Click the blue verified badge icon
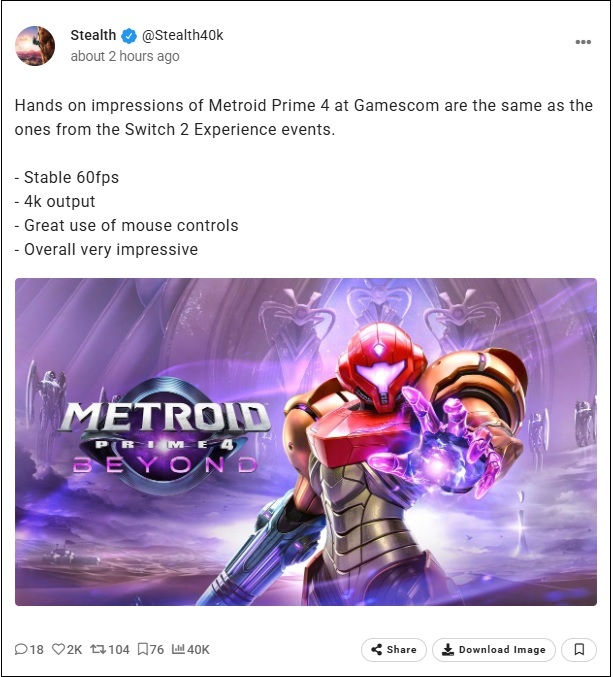Screen dimensions: 613x677 click(129, 36)
